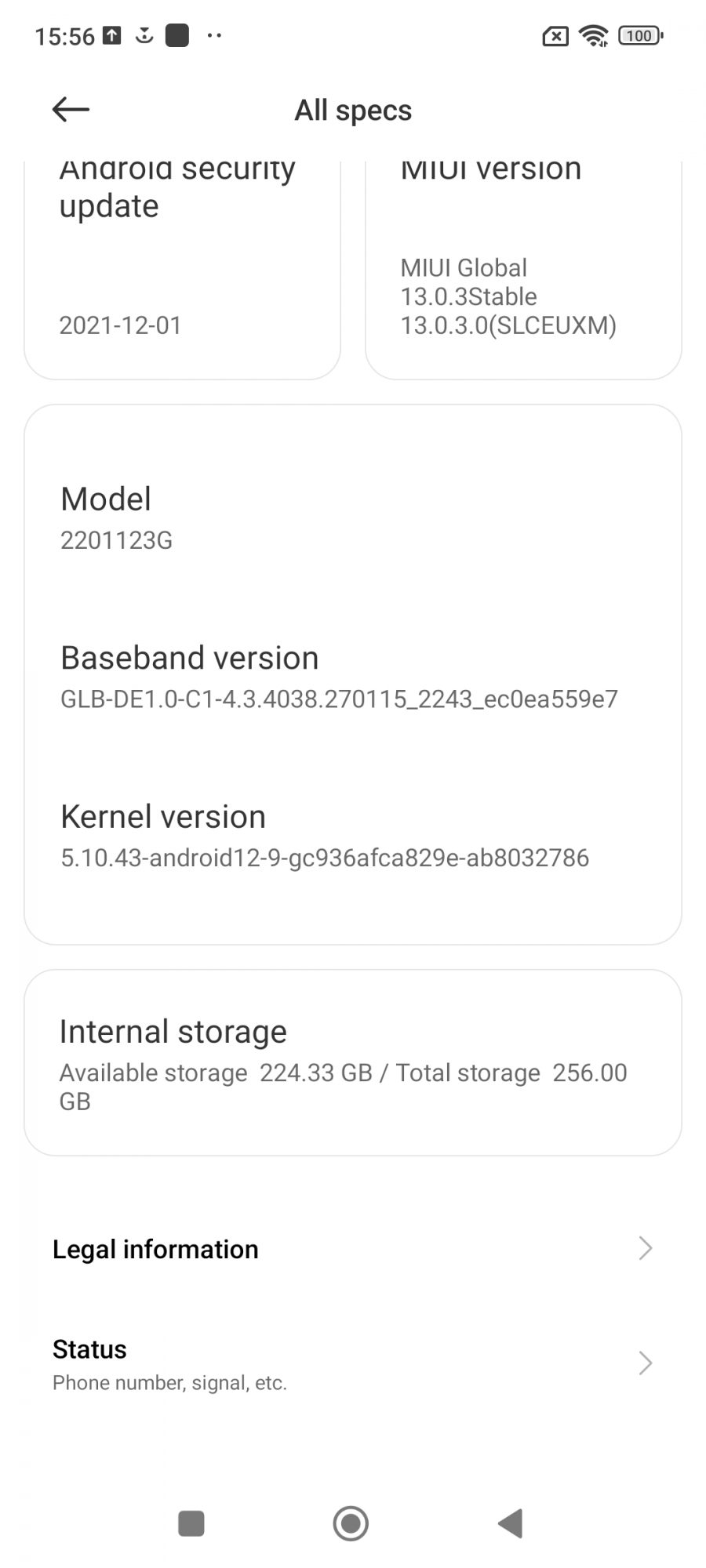The width and height of the screenshot is (706, 1568).
Task: Tap the clock showing 15:56
Action: (64, 36)
